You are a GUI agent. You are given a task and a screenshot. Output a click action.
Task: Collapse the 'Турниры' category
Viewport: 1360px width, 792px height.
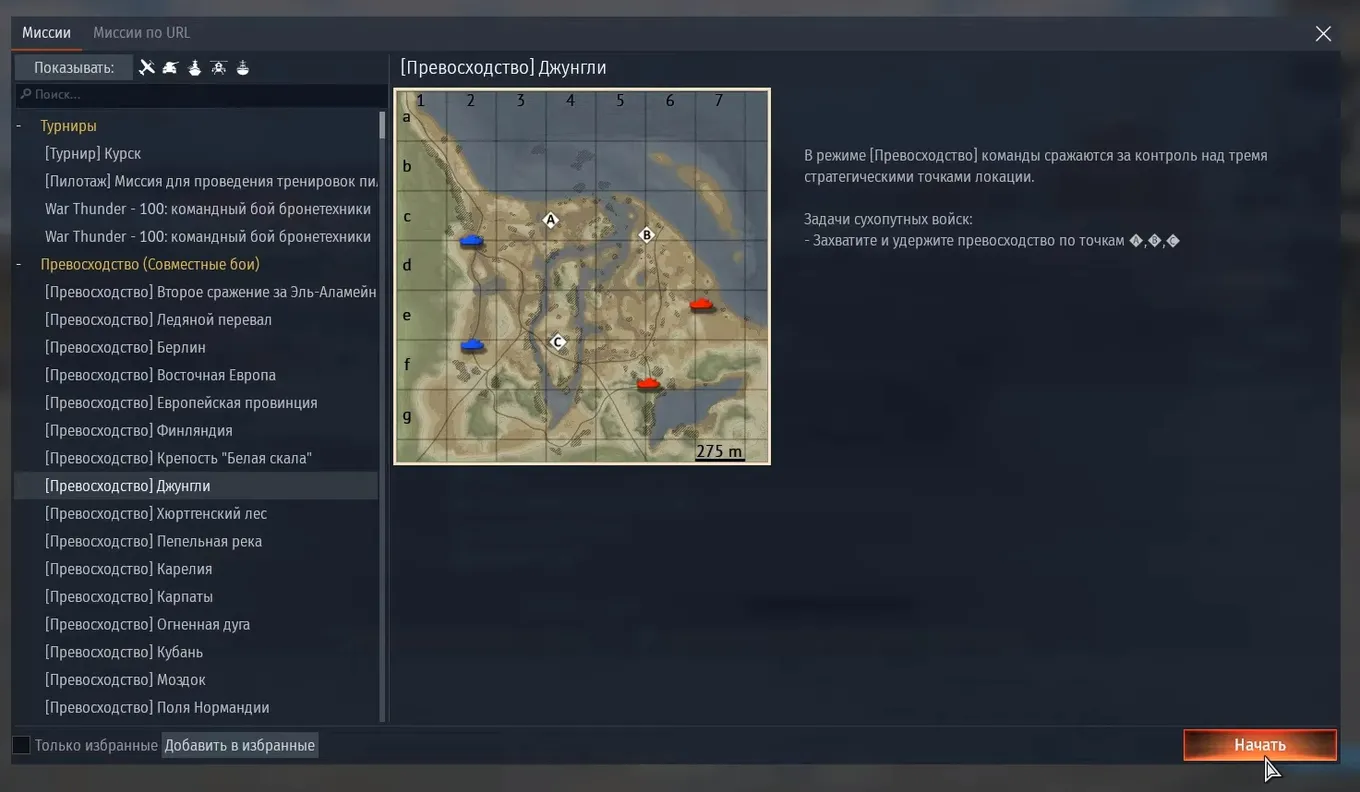(x=19, y=126)
